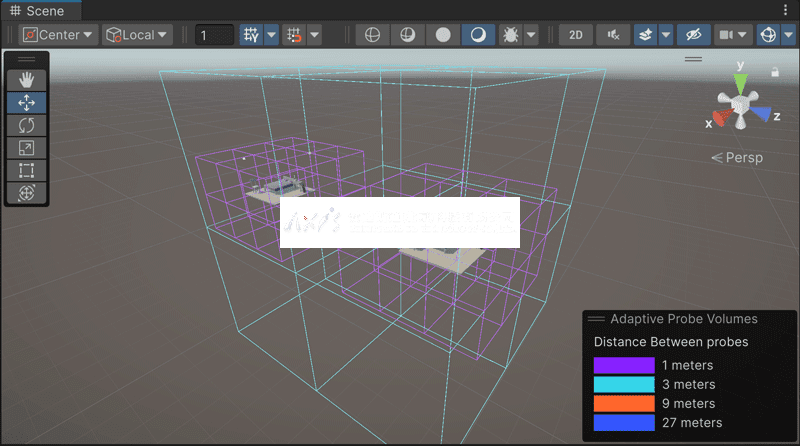This screenshot has width=800, height=446.
Task: Click the grid snap value input field
Action: coord(214,34)
